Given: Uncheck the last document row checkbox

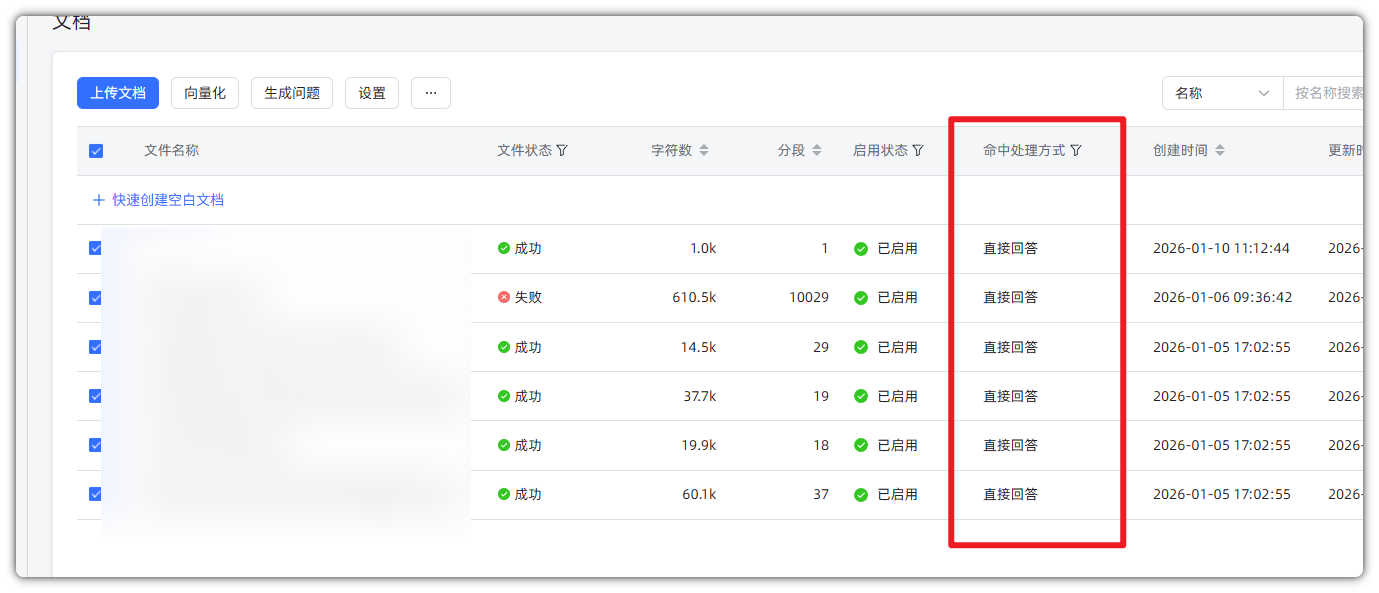Looking at the screenshot, I should [96, 494].
